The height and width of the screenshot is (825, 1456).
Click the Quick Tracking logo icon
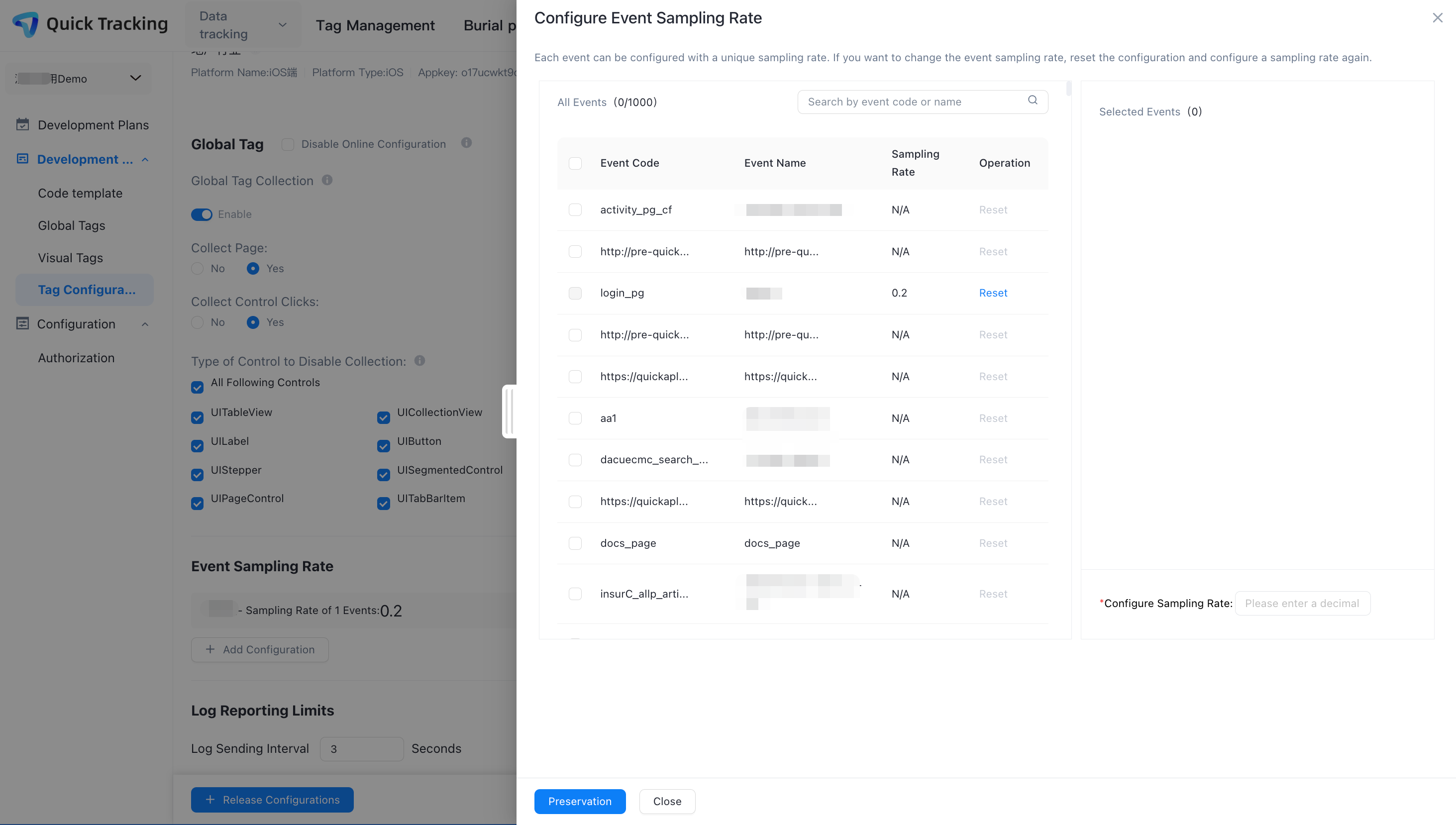pyautogui.click(x=25, y=24)
